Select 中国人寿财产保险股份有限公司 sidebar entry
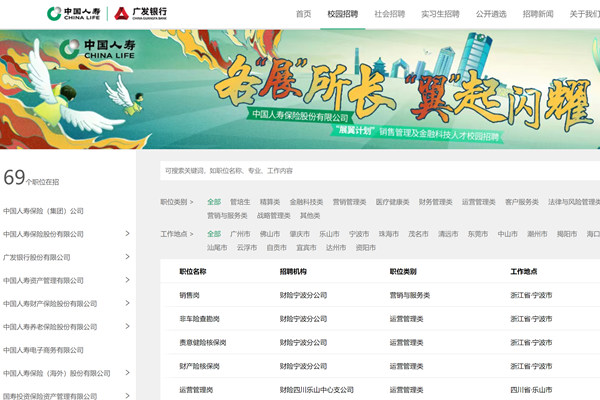This screenshot has height=400, width=600. (x=50, y=304)
